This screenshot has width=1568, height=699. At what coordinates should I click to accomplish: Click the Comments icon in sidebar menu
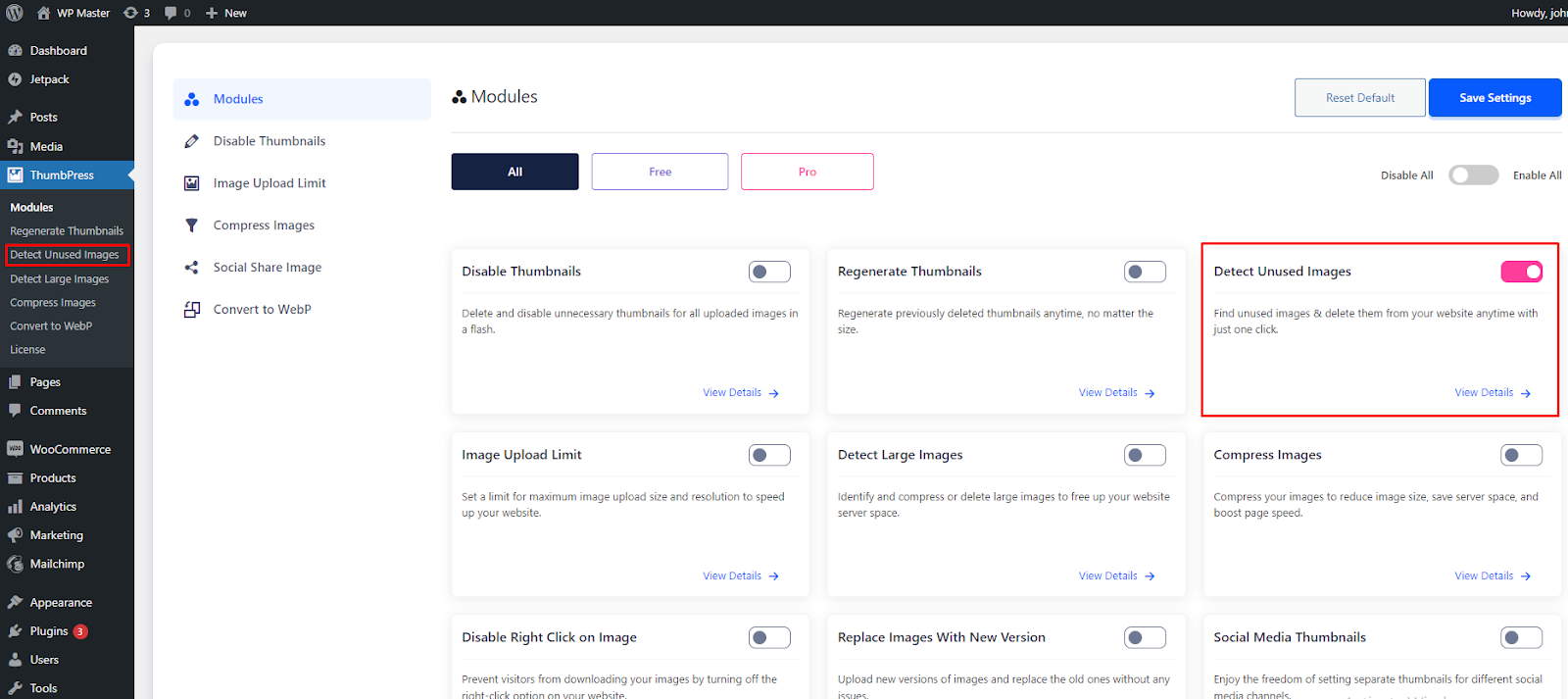[x=15, y=411]
